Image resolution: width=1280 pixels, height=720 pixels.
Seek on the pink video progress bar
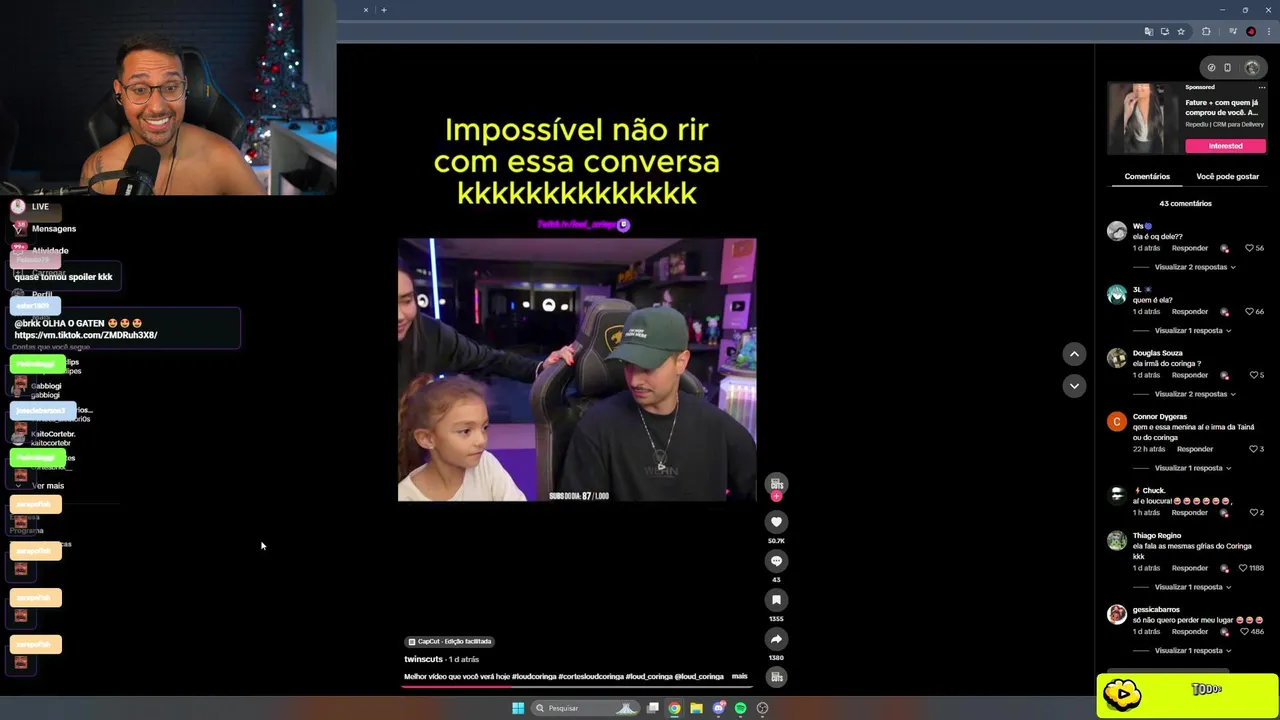coord(576,687)
